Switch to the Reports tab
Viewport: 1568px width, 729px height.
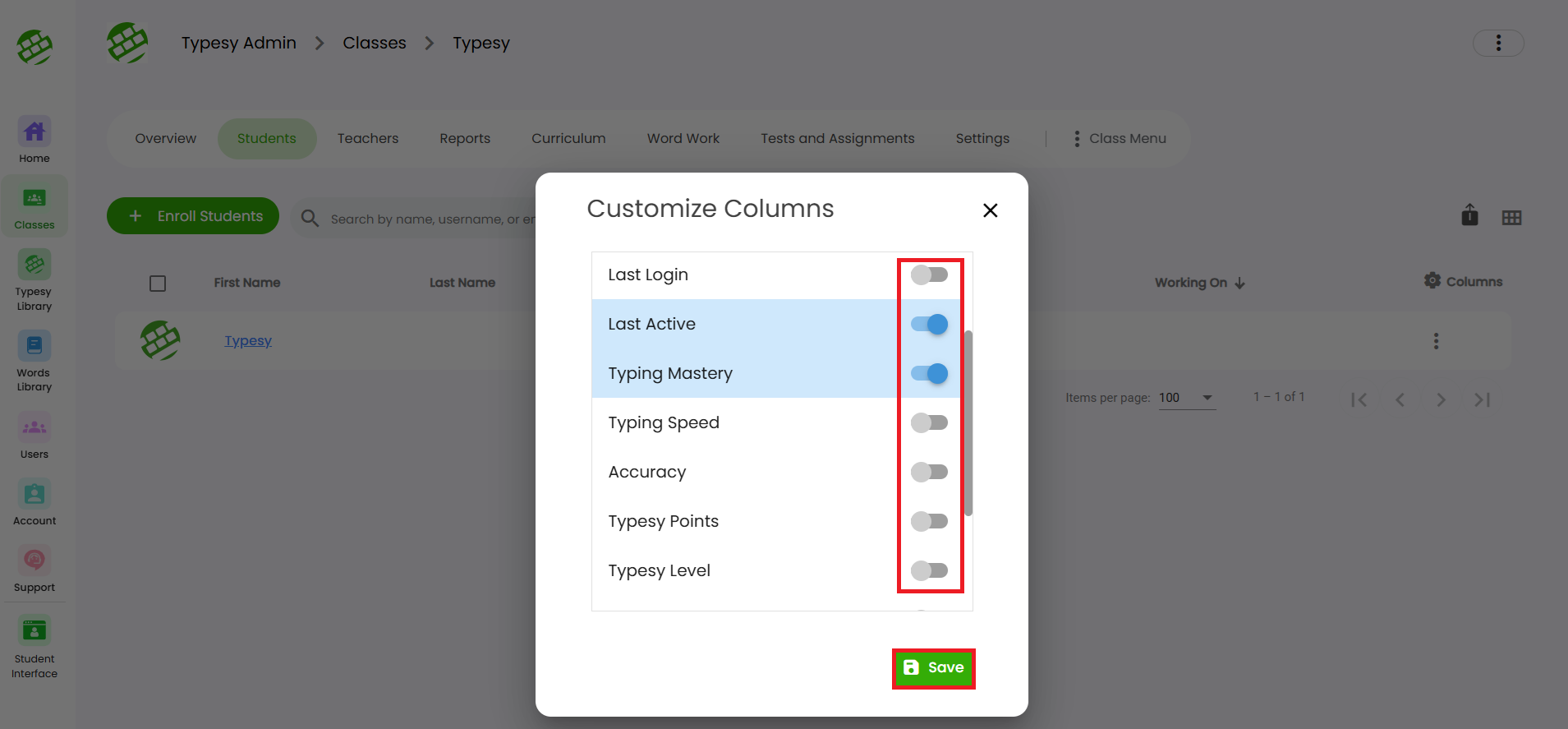[x=464, y=139]
